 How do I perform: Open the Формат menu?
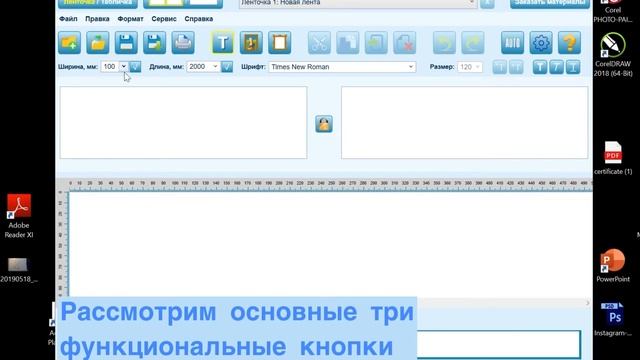coord(130,19)
